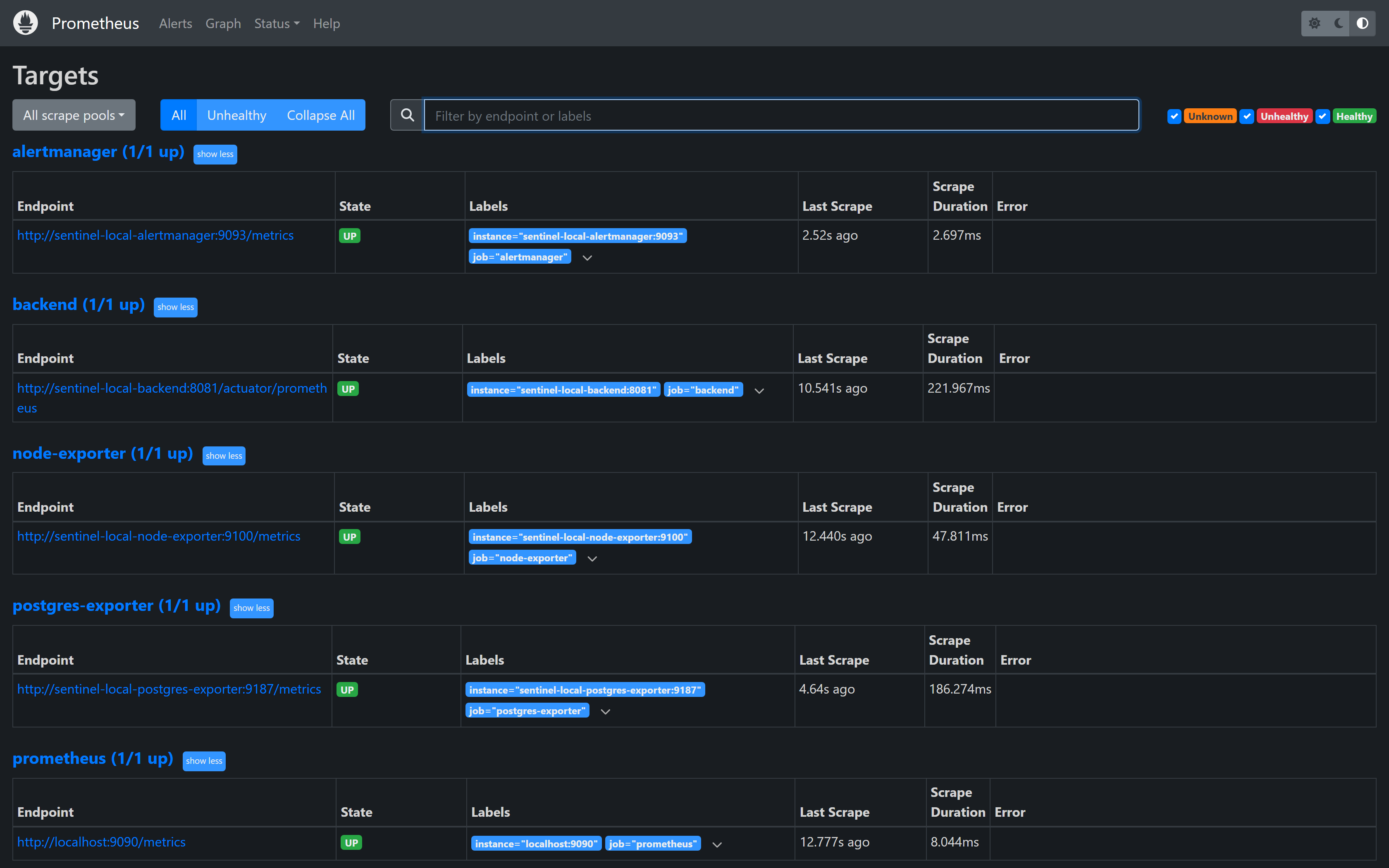Click the 186.274ms scrape duration value
The height and width of the screenshot is (868, 1389).
(960, 689)
